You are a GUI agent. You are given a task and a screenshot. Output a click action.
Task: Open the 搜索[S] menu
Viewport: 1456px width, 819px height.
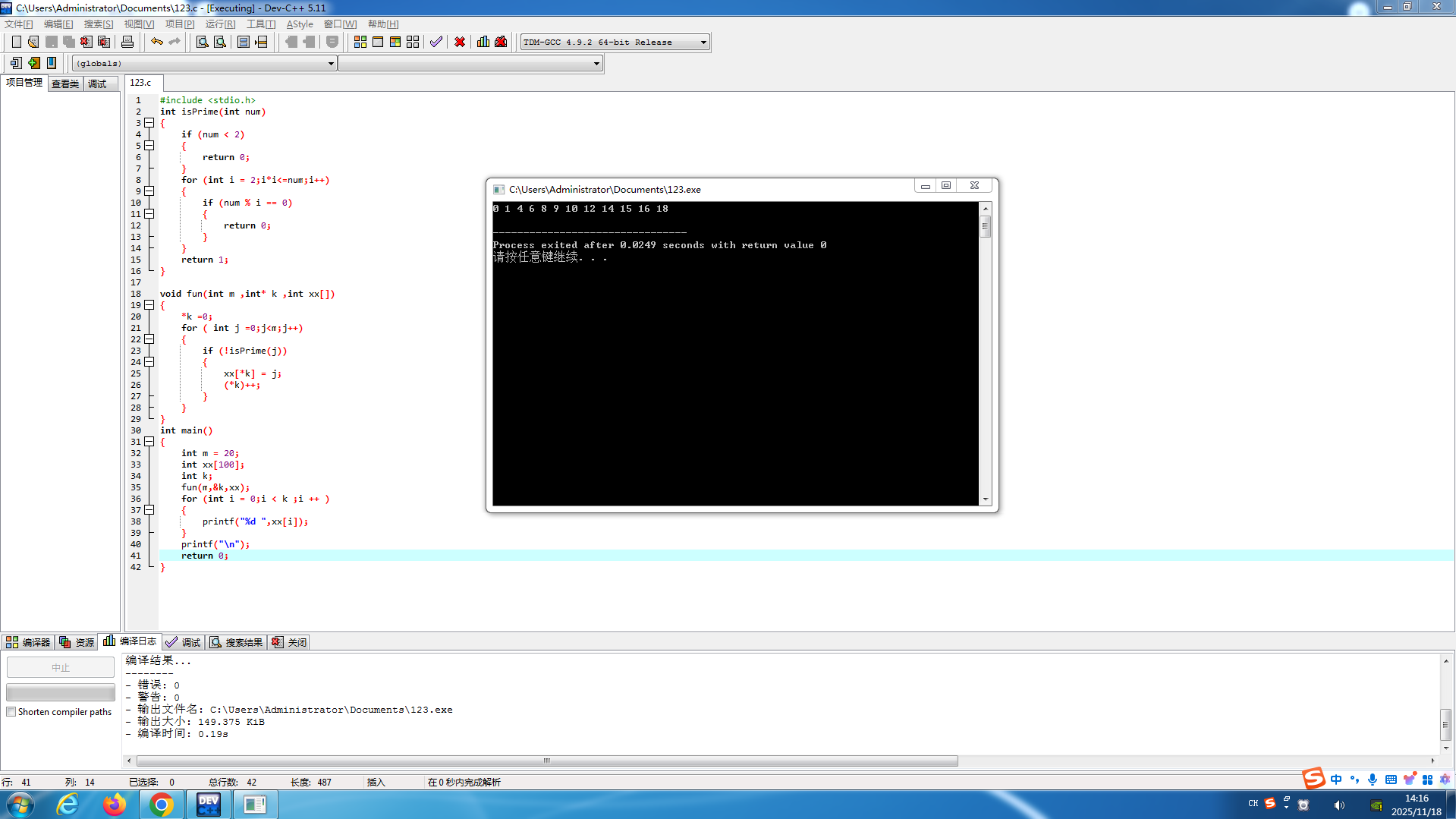pyautogui.click(x=99, y=24)
